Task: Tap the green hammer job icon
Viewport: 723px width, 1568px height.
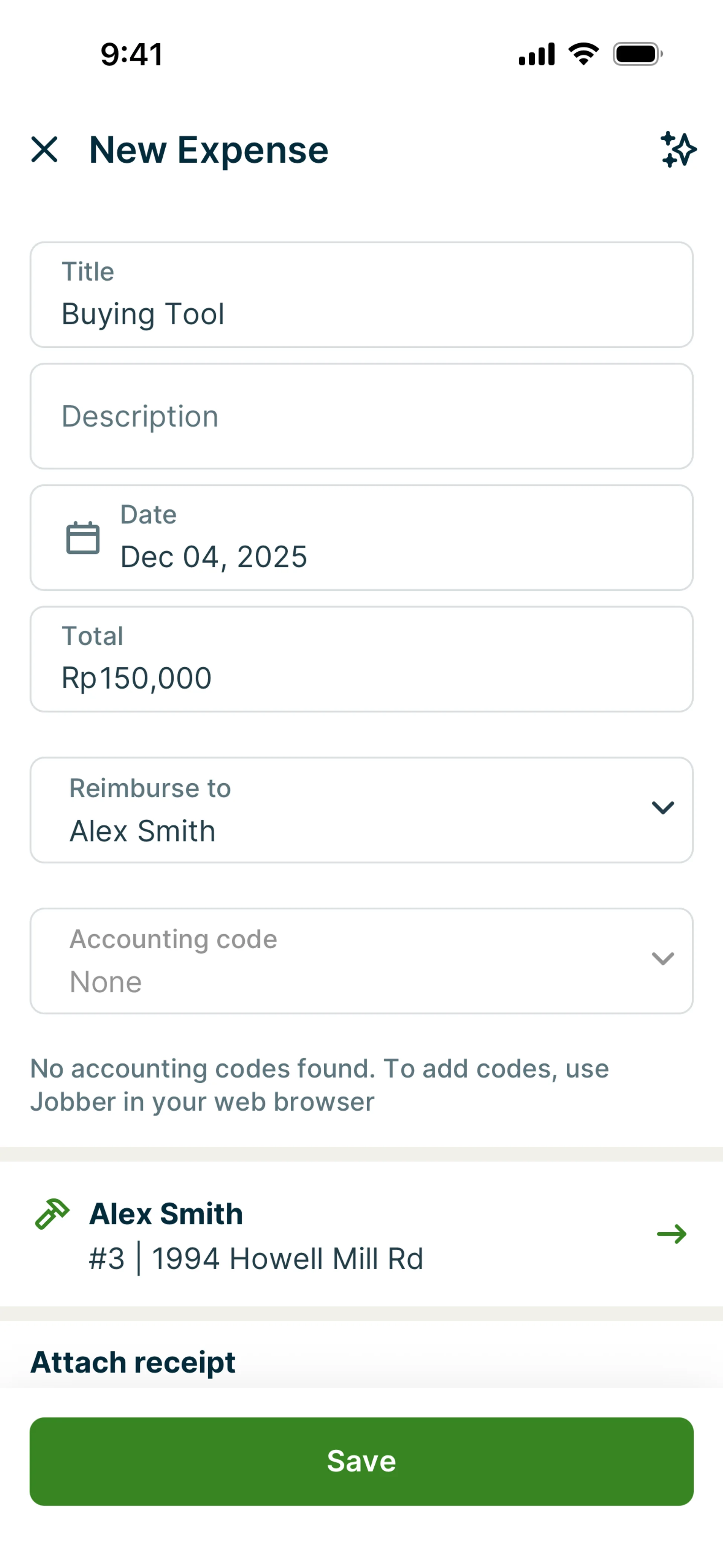Action: (52, 1214)
